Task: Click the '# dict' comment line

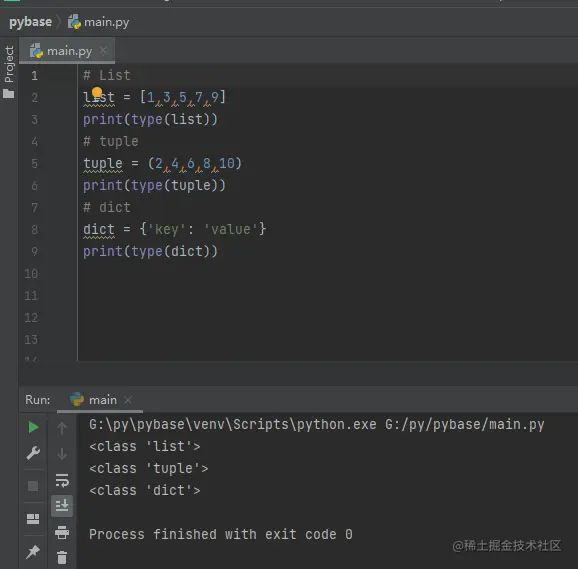Action: (107, 207)
